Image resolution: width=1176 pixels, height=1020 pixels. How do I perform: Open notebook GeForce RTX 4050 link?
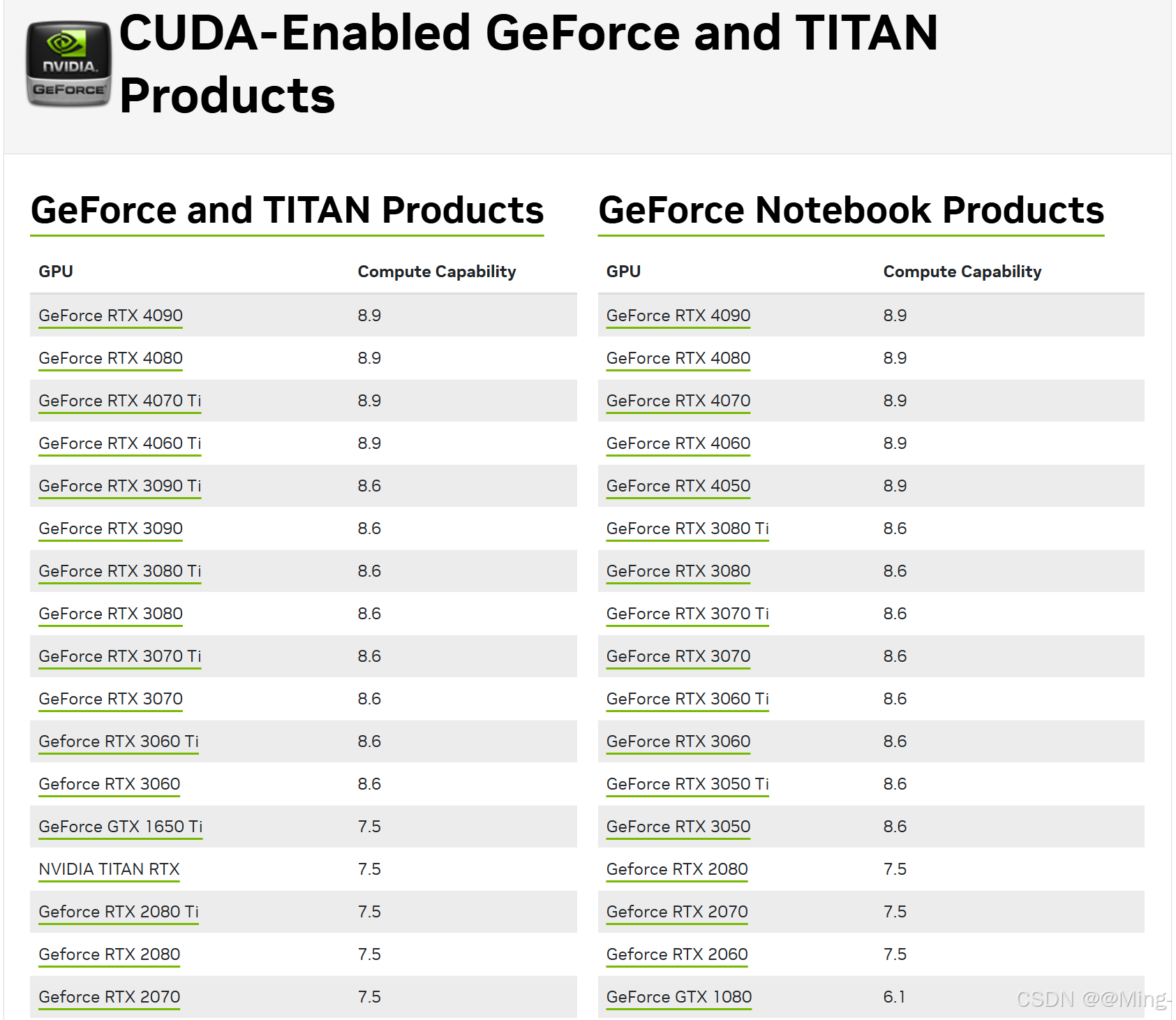click(x=678, y=486)
